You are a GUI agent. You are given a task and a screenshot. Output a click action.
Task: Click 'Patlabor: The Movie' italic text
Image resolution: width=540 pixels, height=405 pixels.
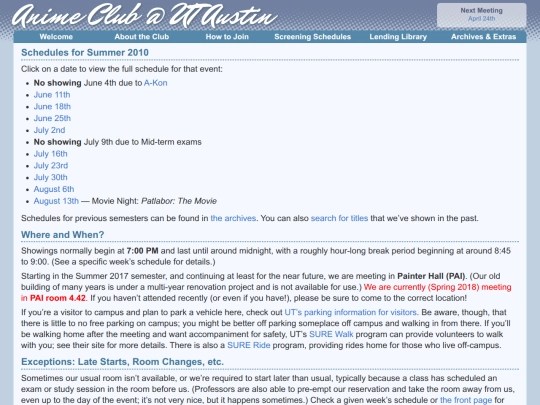179,201
